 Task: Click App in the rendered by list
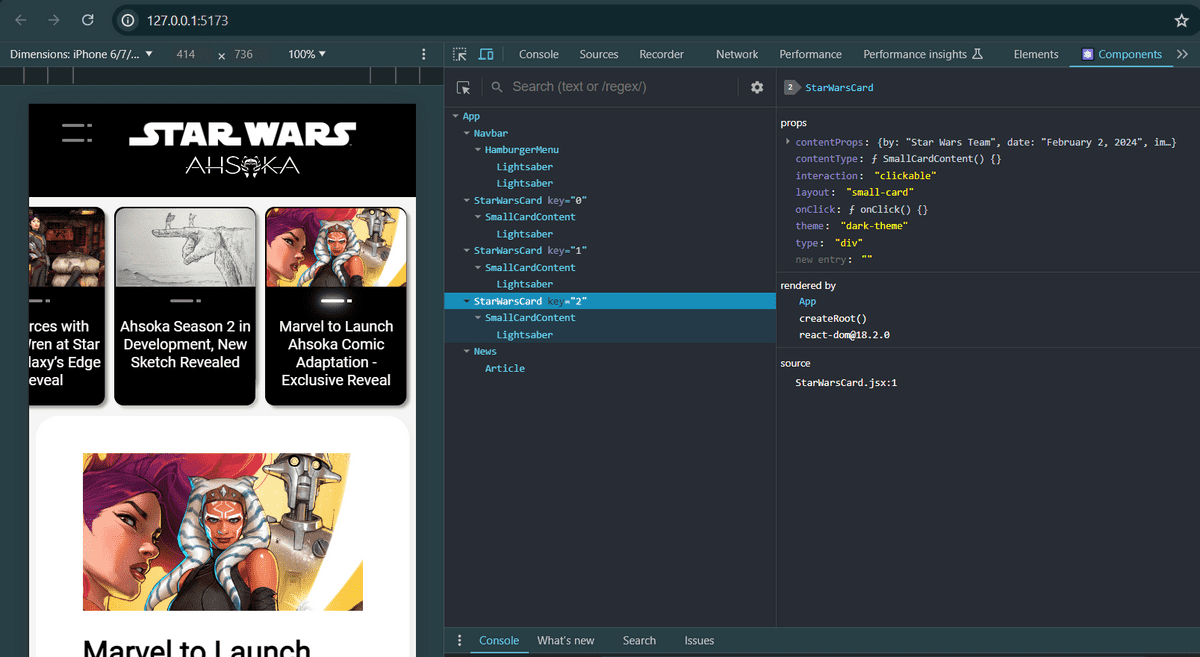(808, 301)
